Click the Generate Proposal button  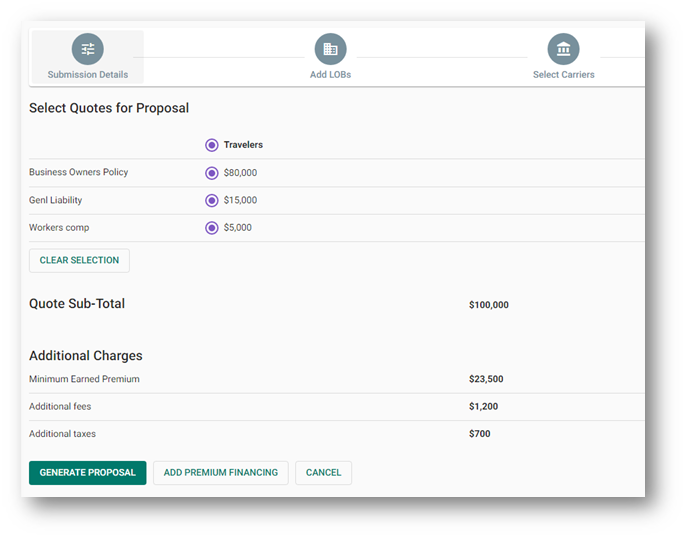pos(88,472)
